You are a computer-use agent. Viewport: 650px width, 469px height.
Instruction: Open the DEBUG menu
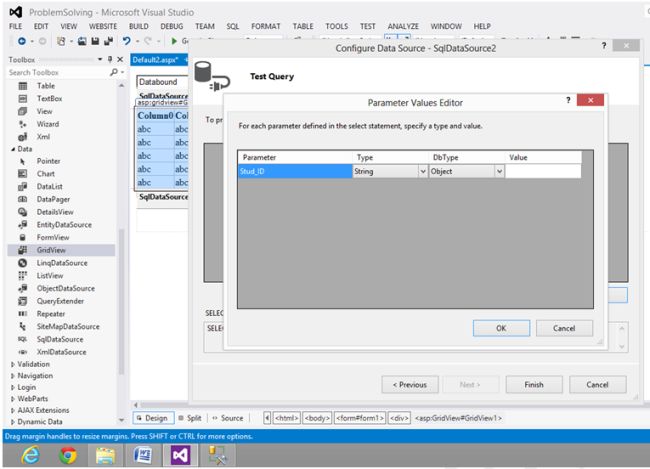pyautogui.click(x=172, y=26)
